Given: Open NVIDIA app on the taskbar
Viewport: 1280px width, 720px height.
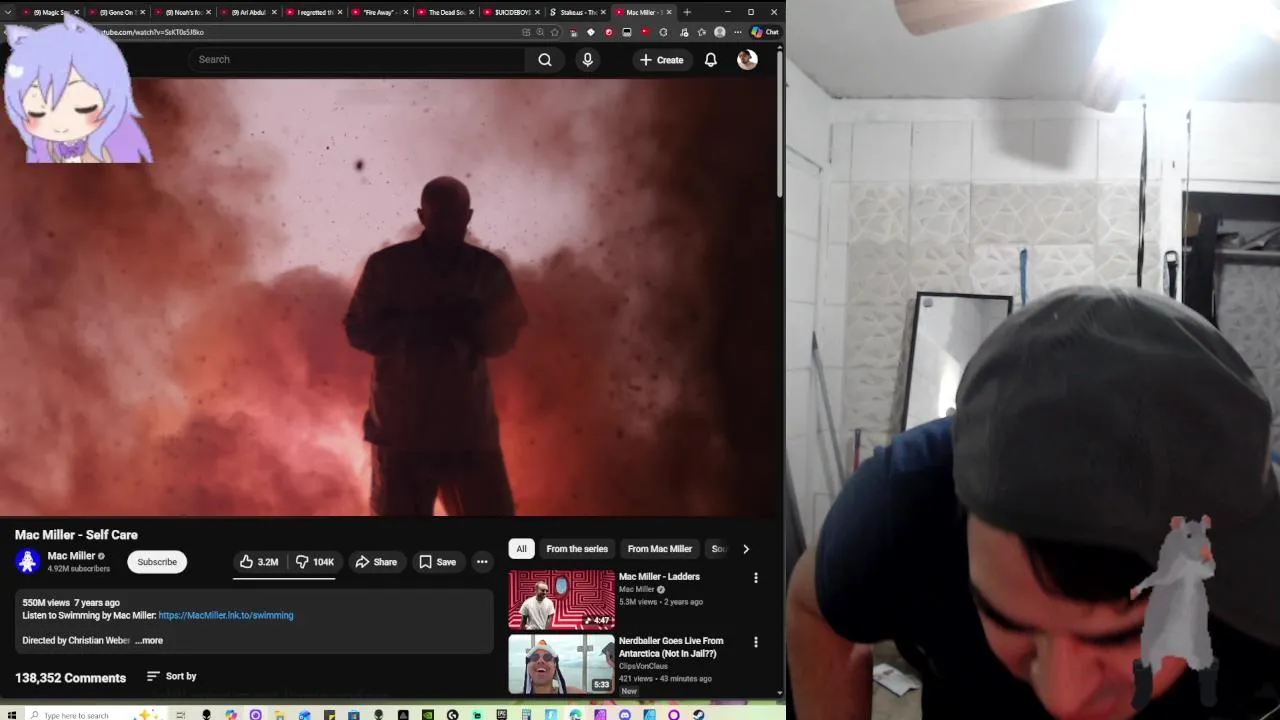Looking at the screenshot, I should [x=428, y=715].
